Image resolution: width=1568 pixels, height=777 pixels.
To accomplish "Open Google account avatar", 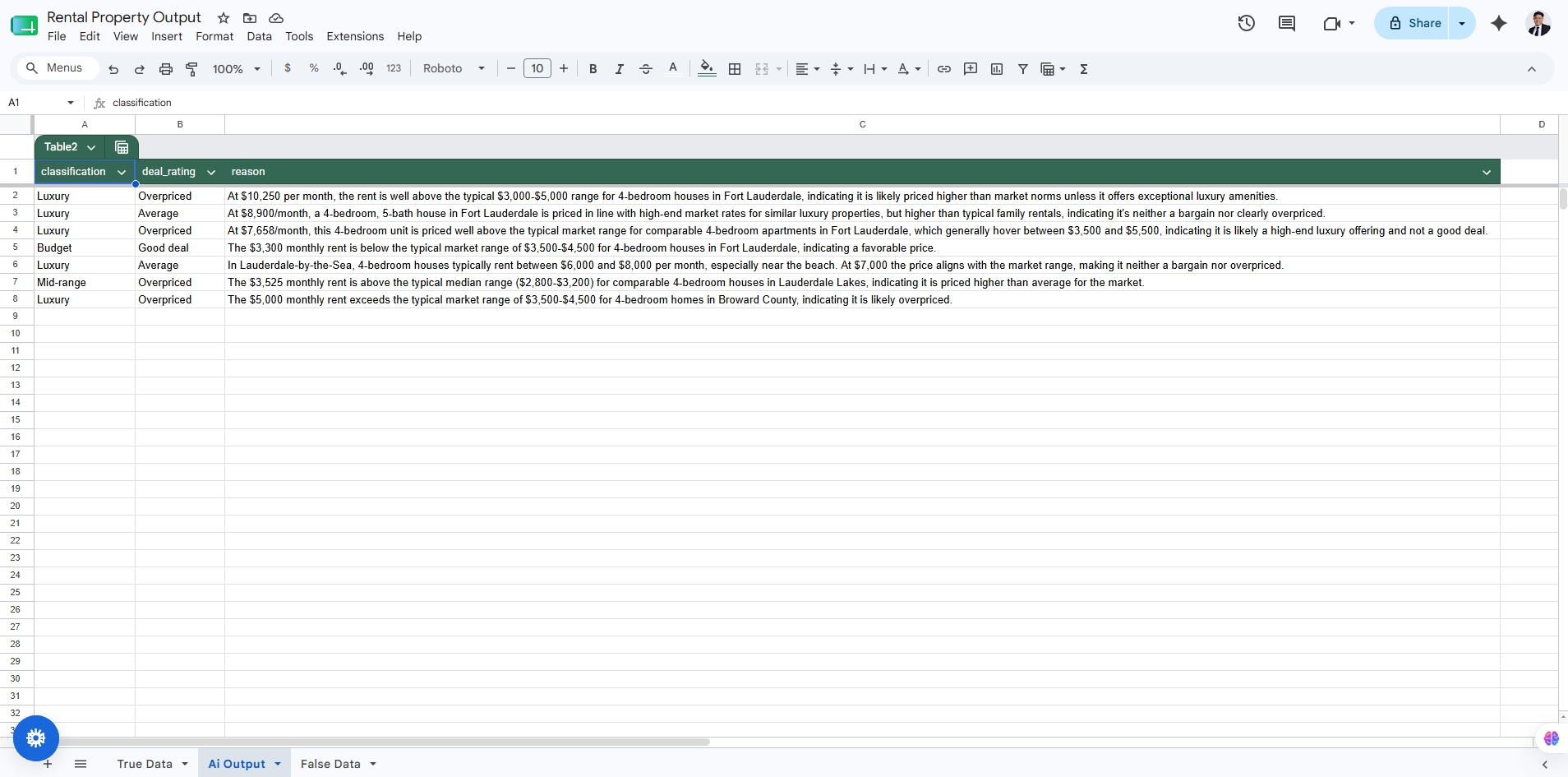I will tap(1538, 23).
